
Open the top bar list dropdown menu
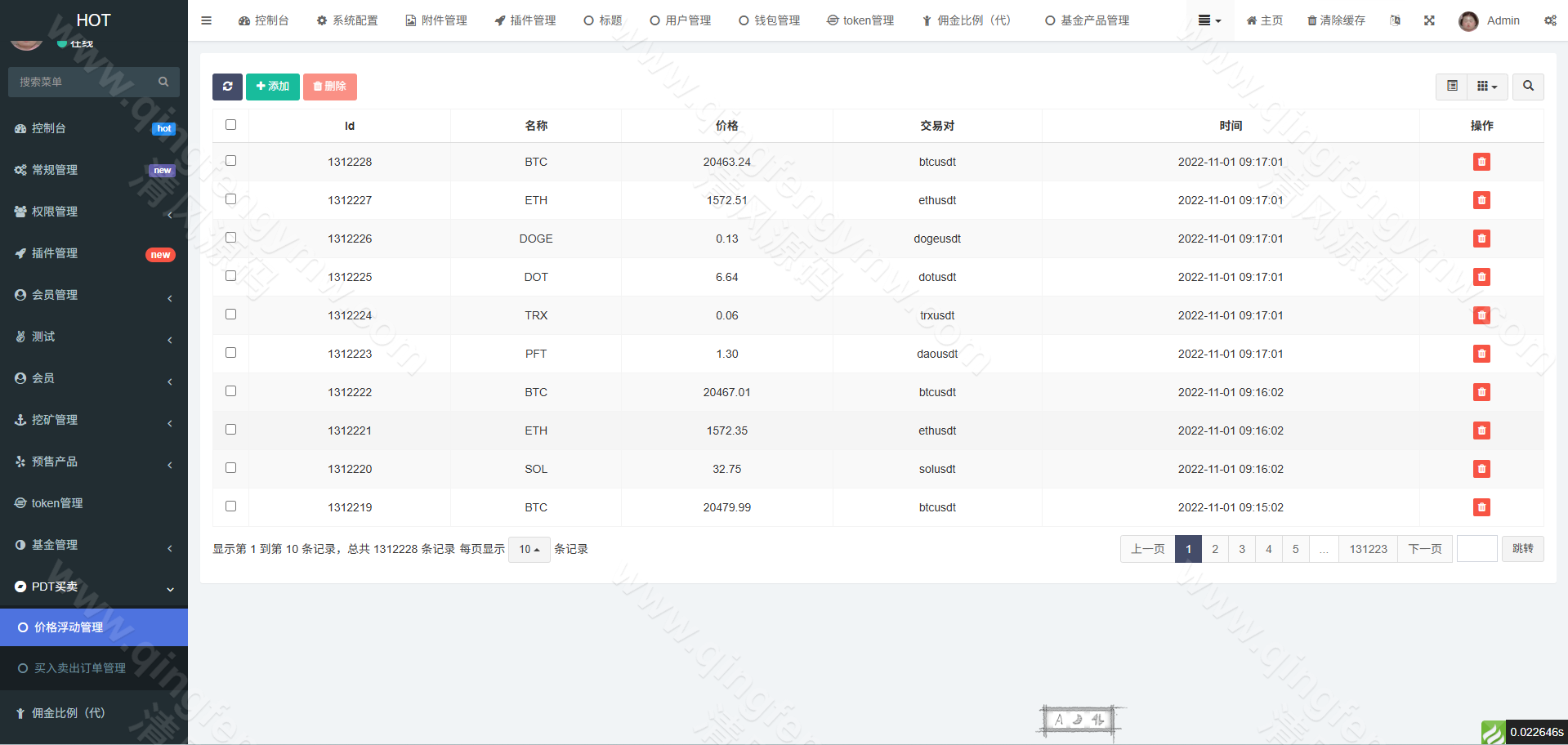click(1209, 20)
